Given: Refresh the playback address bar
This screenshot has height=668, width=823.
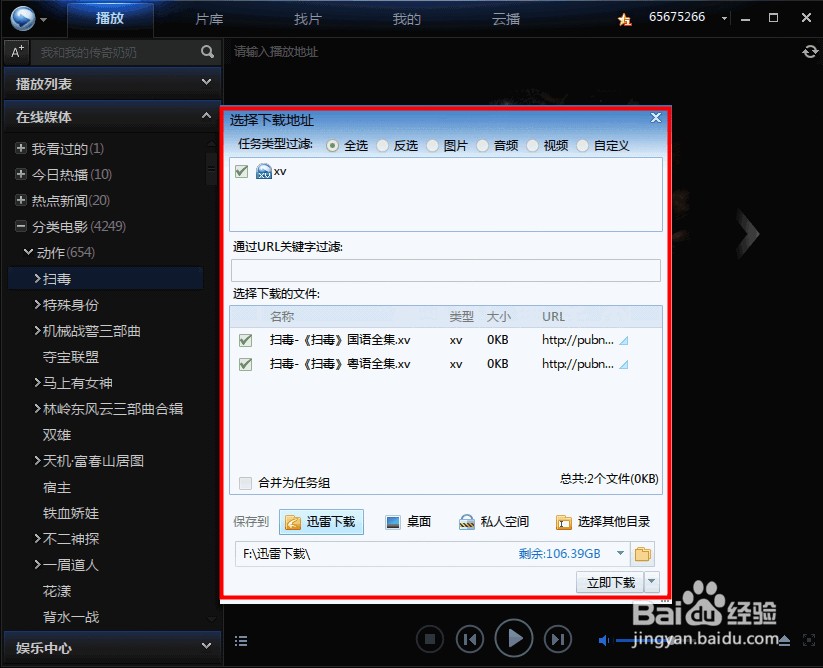Looking at the screenshot, I should pos(810,51).
